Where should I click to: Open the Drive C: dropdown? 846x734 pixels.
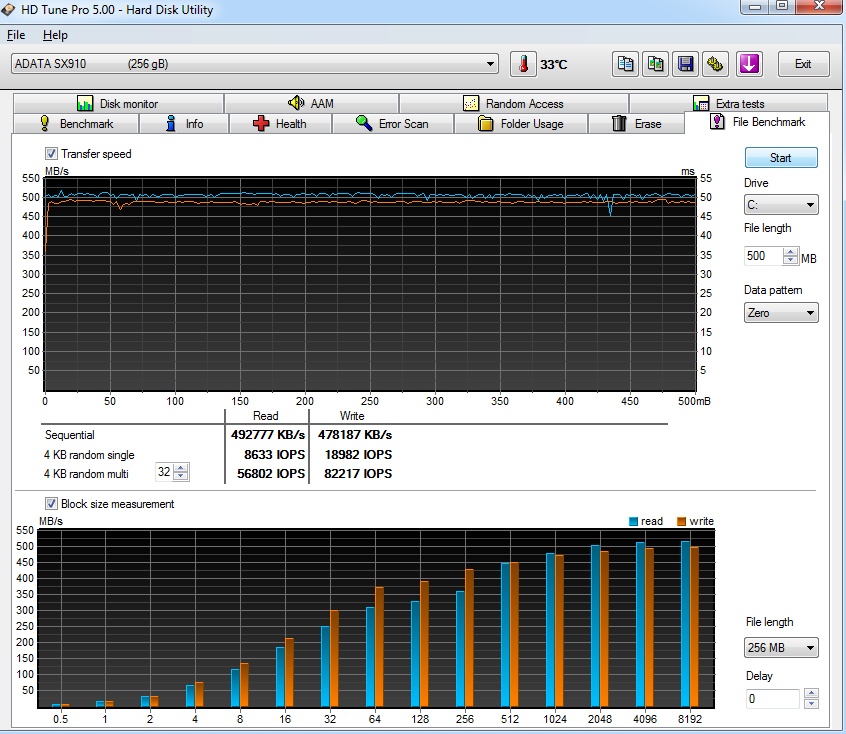tap(780, 205)
